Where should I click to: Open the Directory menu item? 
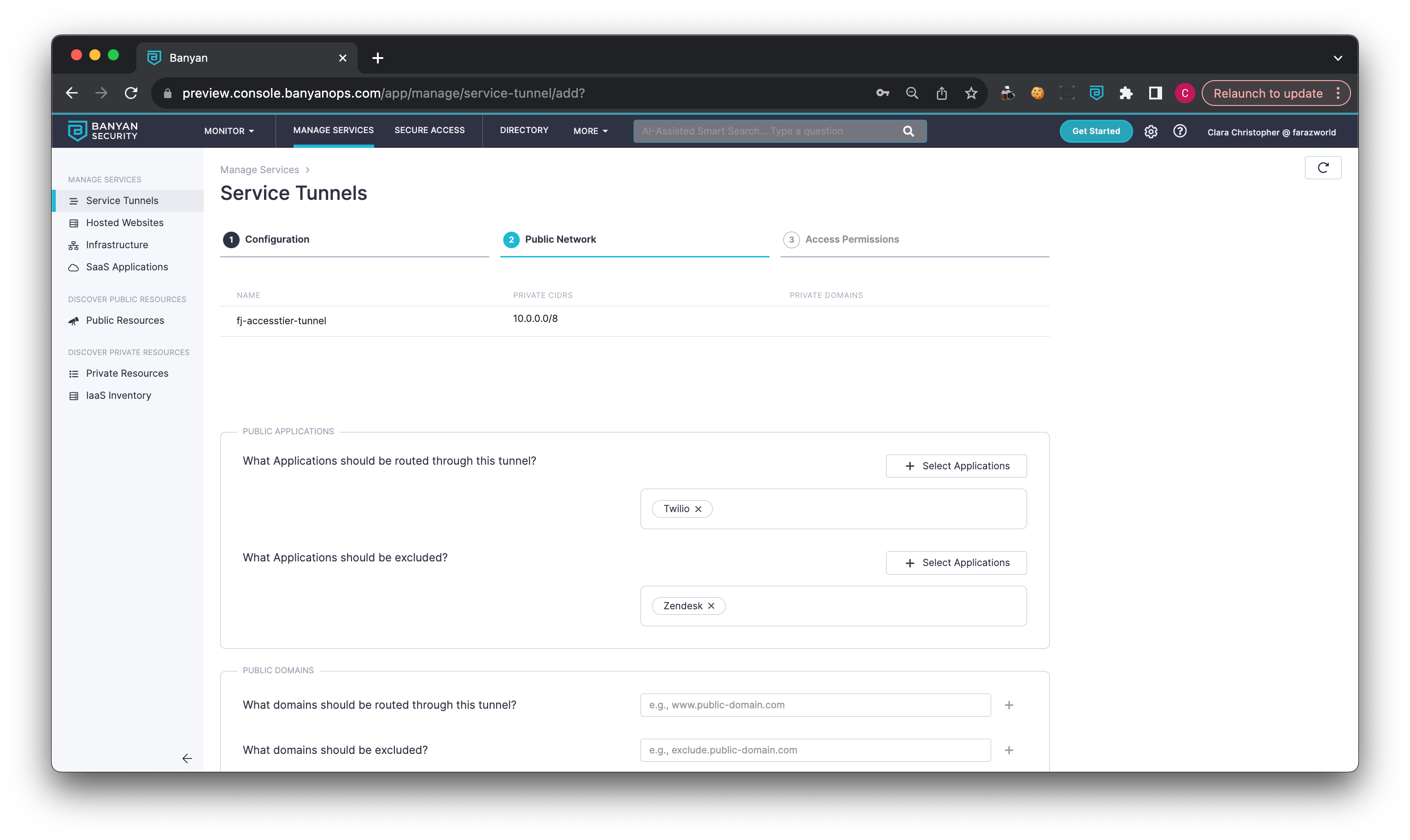pos(524,130)
